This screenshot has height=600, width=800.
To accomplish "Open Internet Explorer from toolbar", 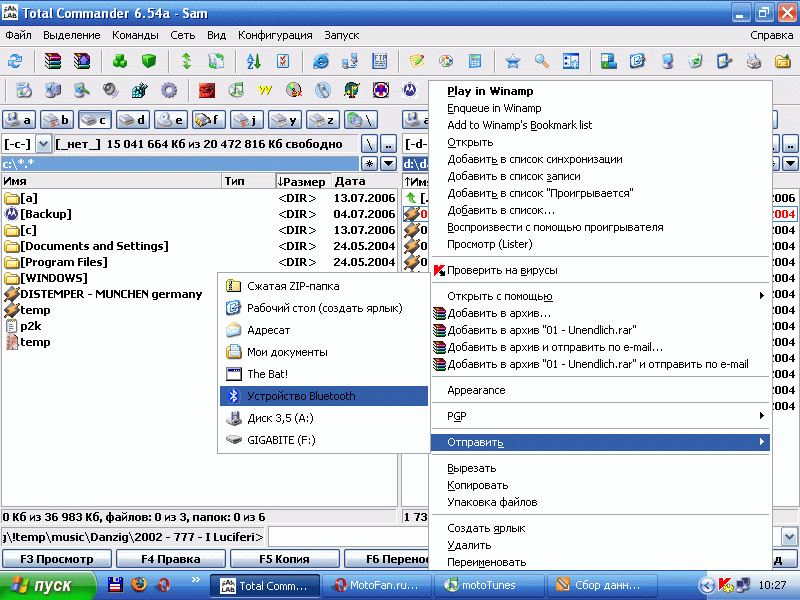I will [320, 62].
